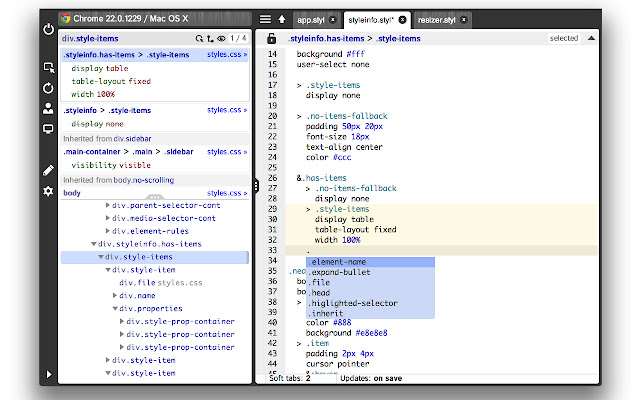Click the div.style-items header title
The width and height of the screenshot is (640, 400).
point(90,38)
